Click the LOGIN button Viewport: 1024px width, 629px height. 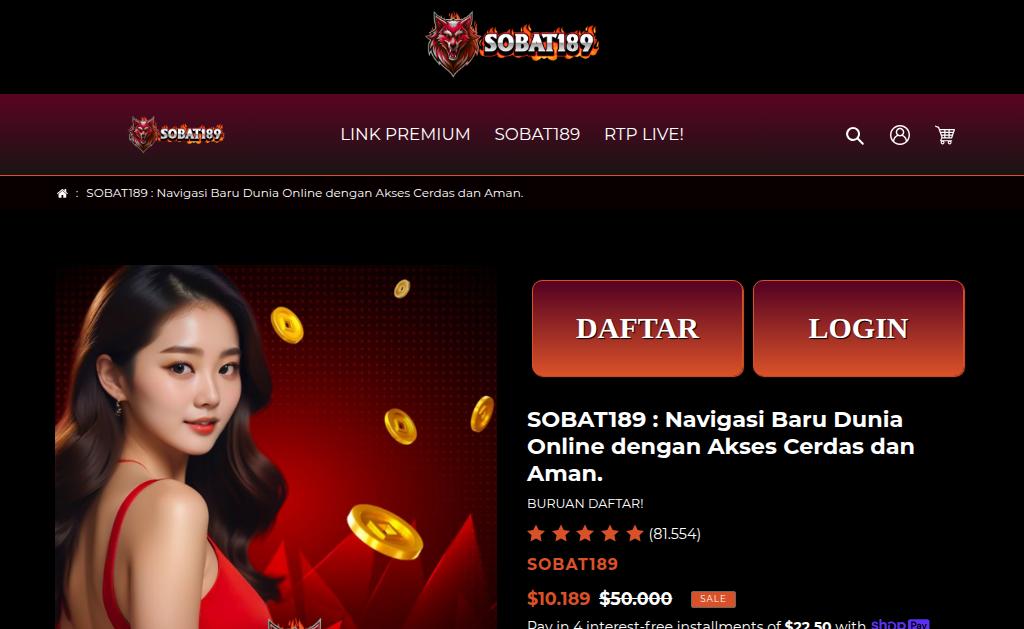[x=858, y=329]
